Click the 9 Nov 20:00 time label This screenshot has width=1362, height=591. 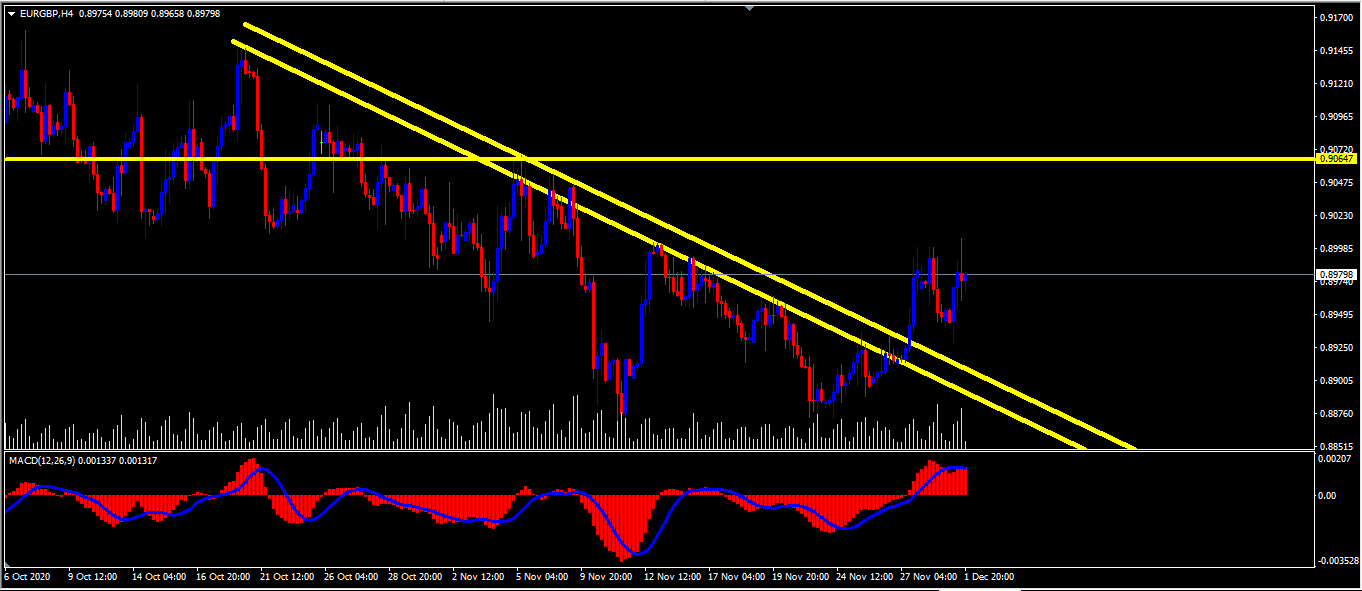pyautogui.click(x=606, y=577)
